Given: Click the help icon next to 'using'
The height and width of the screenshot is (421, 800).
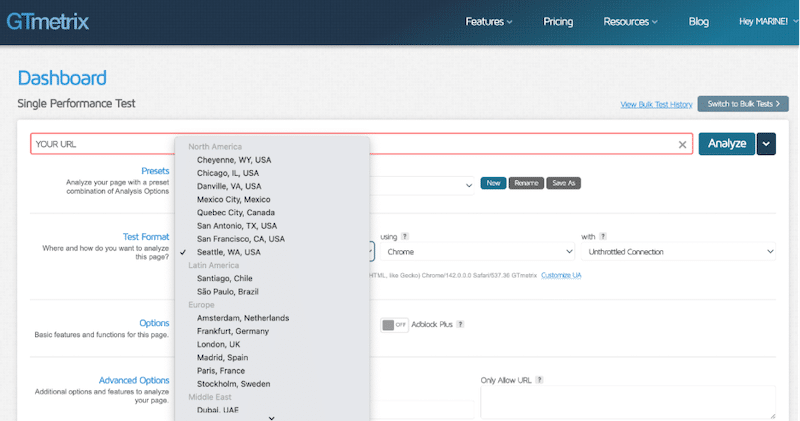Looking at the screenshot, I should (x=405, y=237).
